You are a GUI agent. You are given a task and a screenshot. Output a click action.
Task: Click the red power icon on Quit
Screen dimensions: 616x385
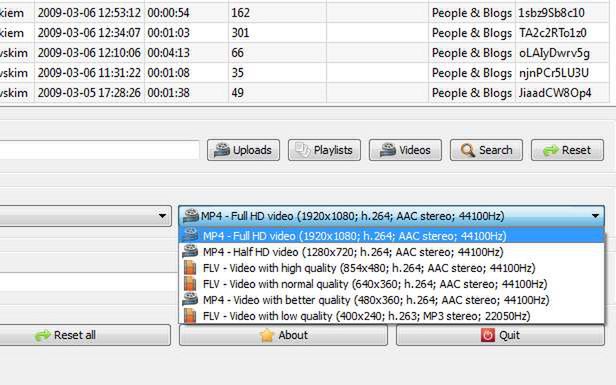[x=488, y=335]
